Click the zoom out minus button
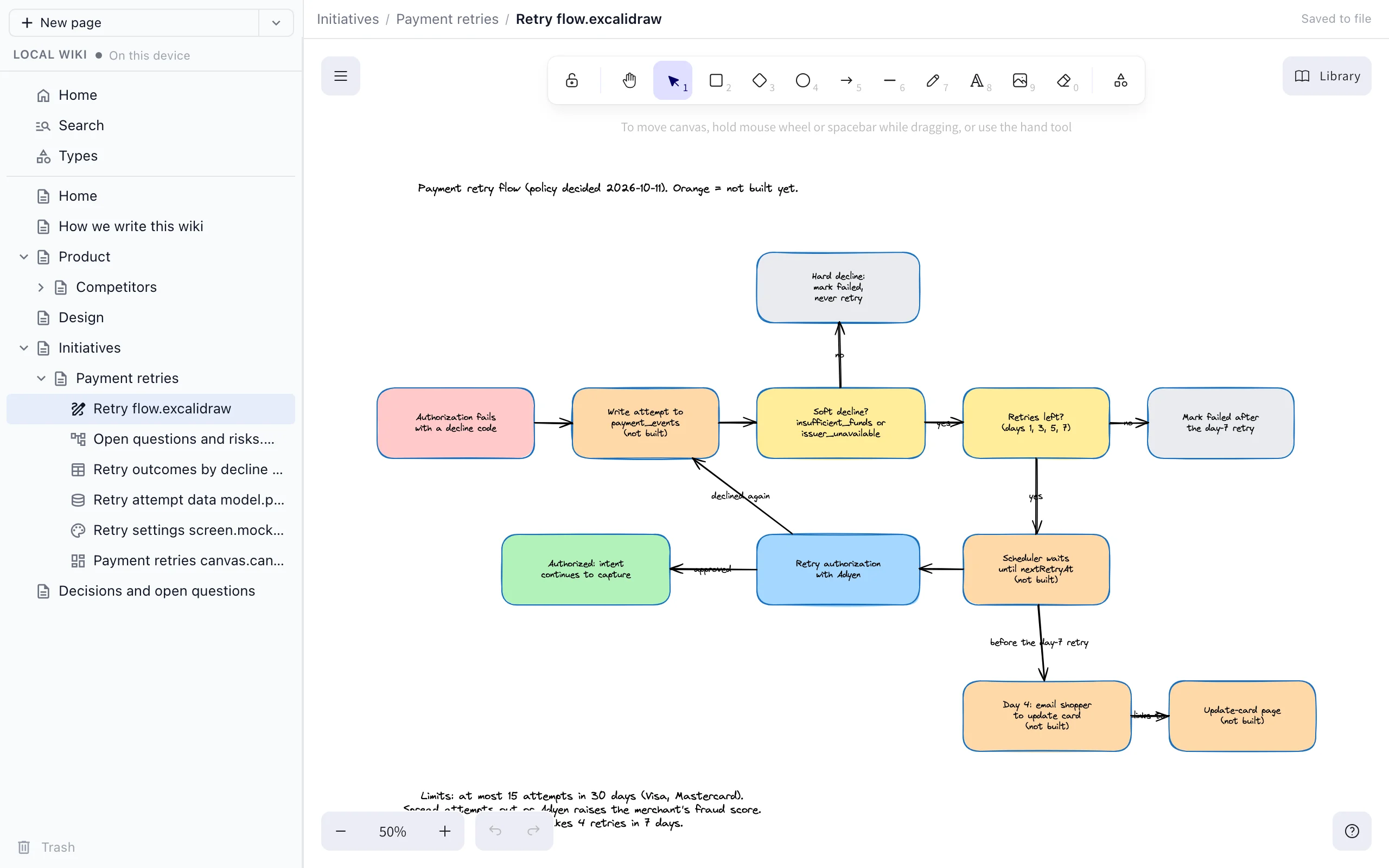Viewport: 1389px width, 868px height. tap(341, 831)
